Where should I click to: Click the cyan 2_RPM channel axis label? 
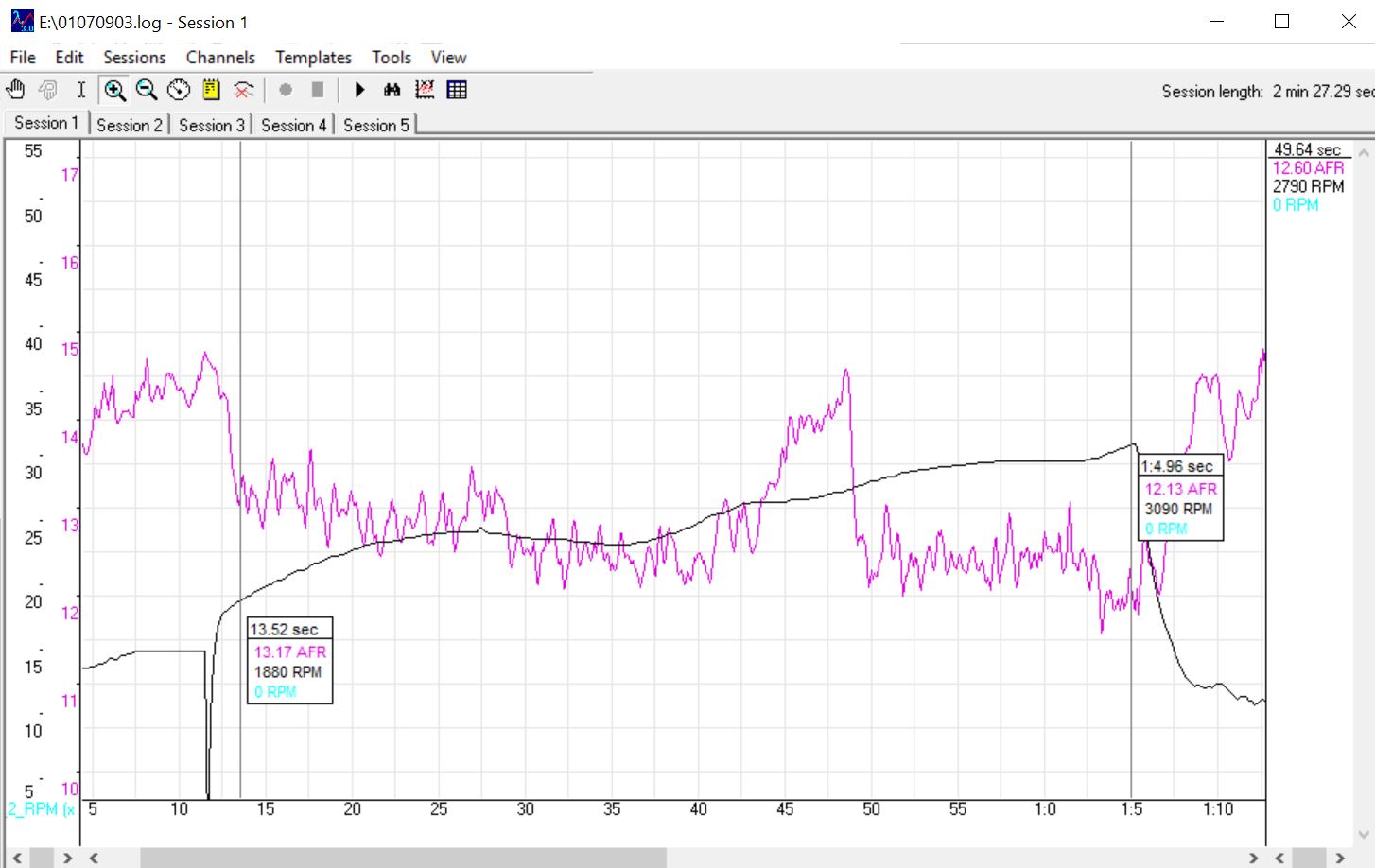click(x=41, y=809)
